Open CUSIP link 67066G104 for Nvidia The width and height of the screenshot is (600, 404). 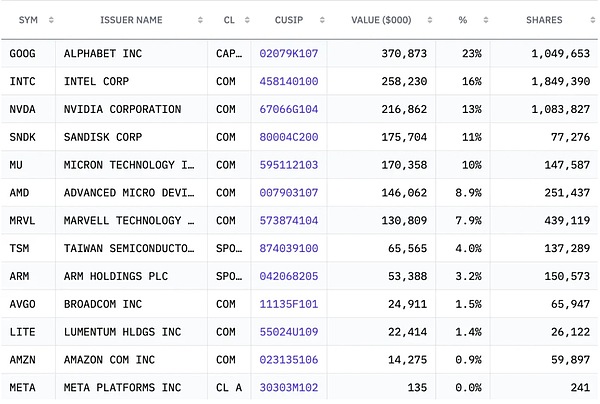coord(289,109)
